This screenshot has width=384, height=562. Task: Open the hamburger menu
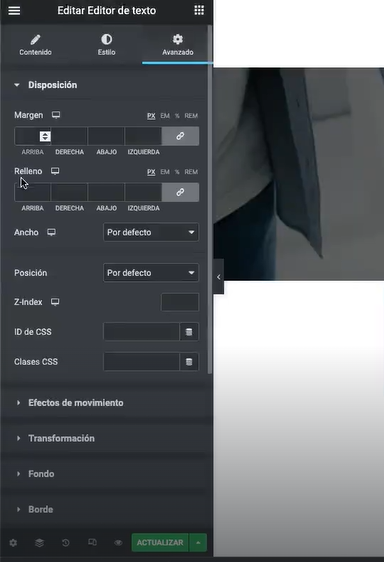[14, 10]
